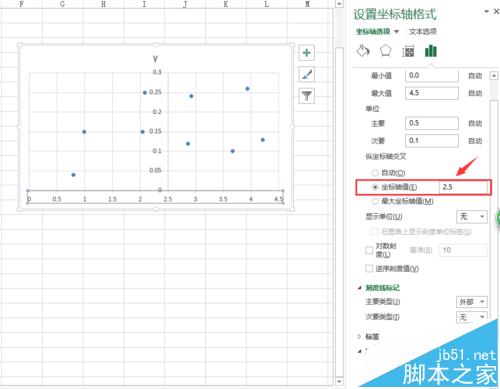This screenshot has width=500, height=389.
Task: Expand the 标签 section
Action: point(359,337)
